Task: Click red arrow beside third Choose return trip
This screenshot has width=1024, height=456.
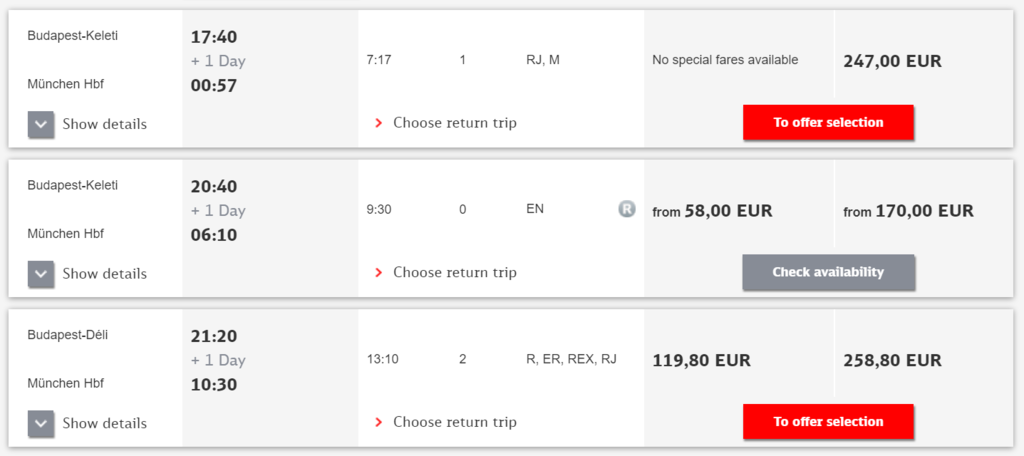Action: click(379, 422)
